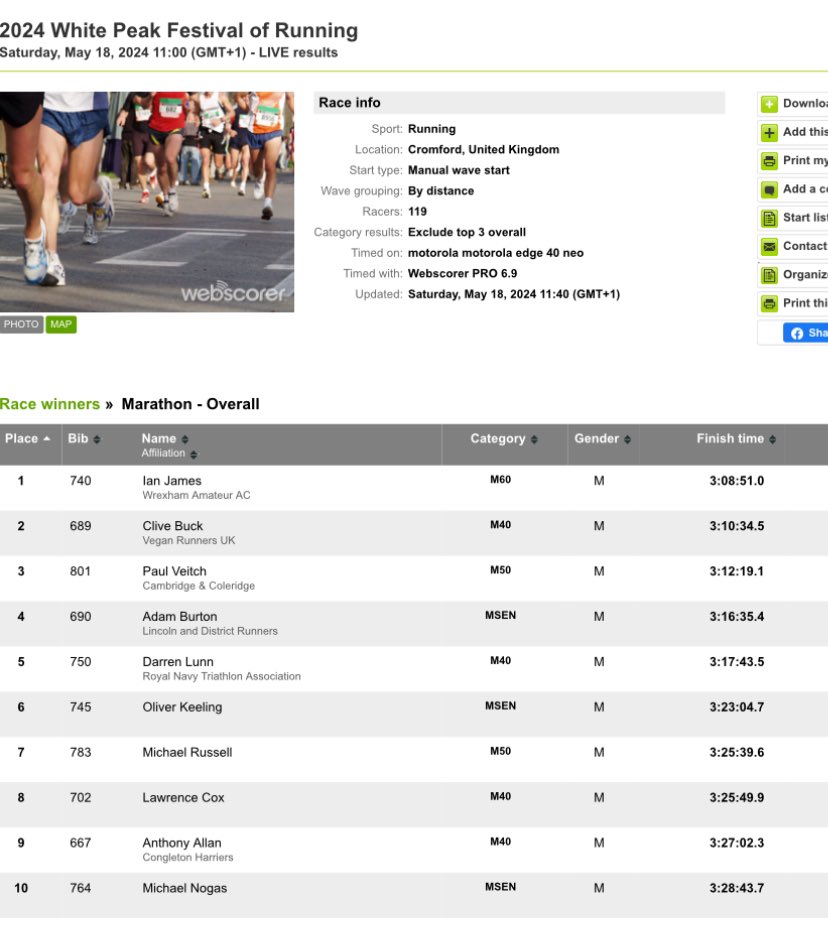Screen dimensions: 828x925
Task: Sort results by Affiliation
Action: [x=169, y=453]
